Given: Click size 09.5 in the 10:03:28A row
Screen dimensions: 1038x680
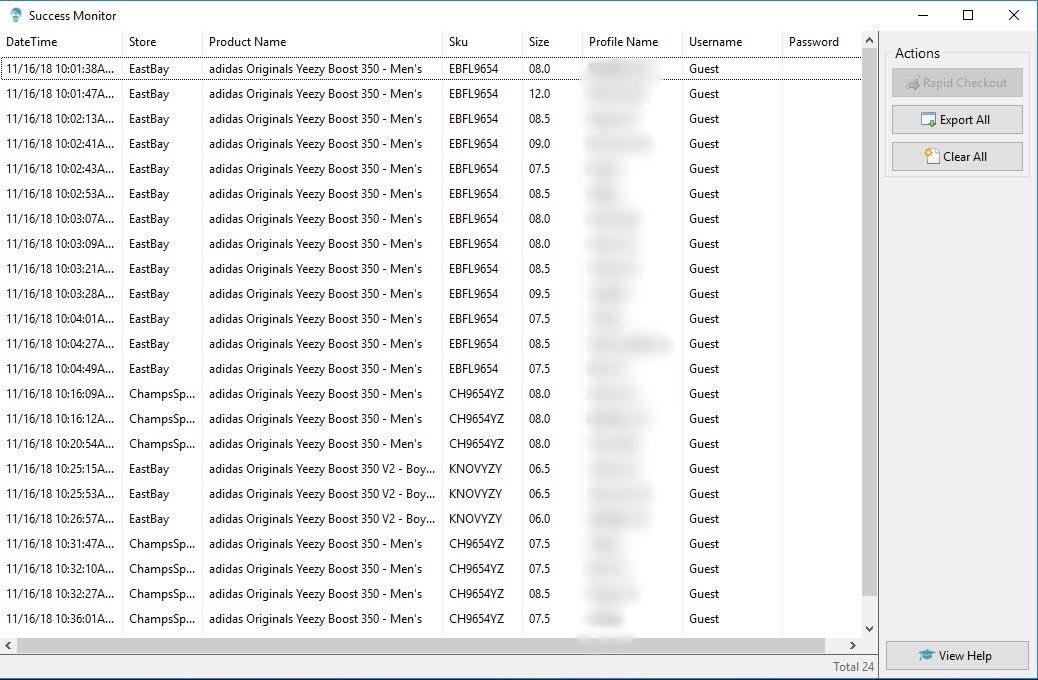Looking at the screenshot, I should point(540,294).
